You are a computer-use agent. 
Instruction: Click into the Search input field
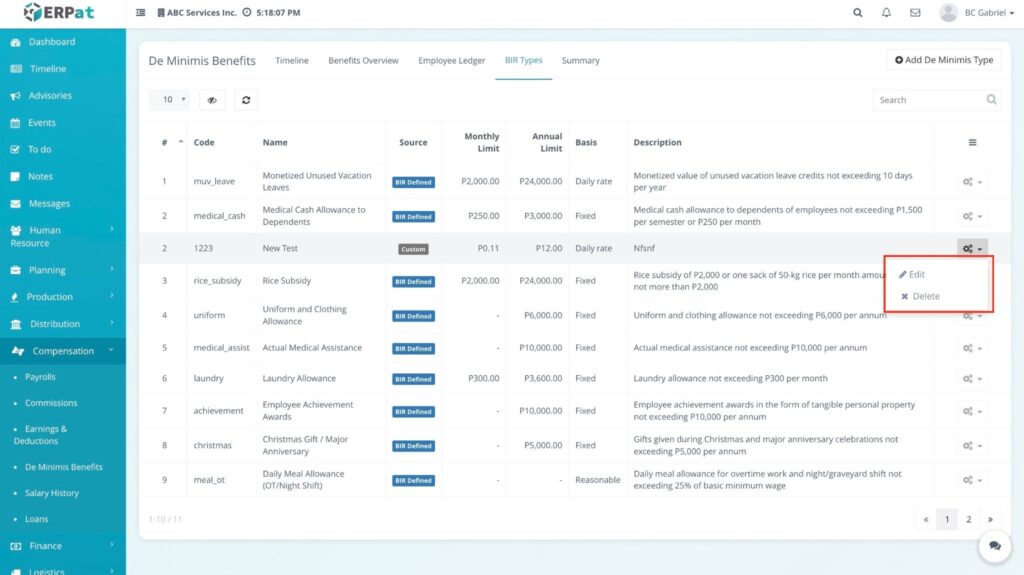(x=927, y=100)
